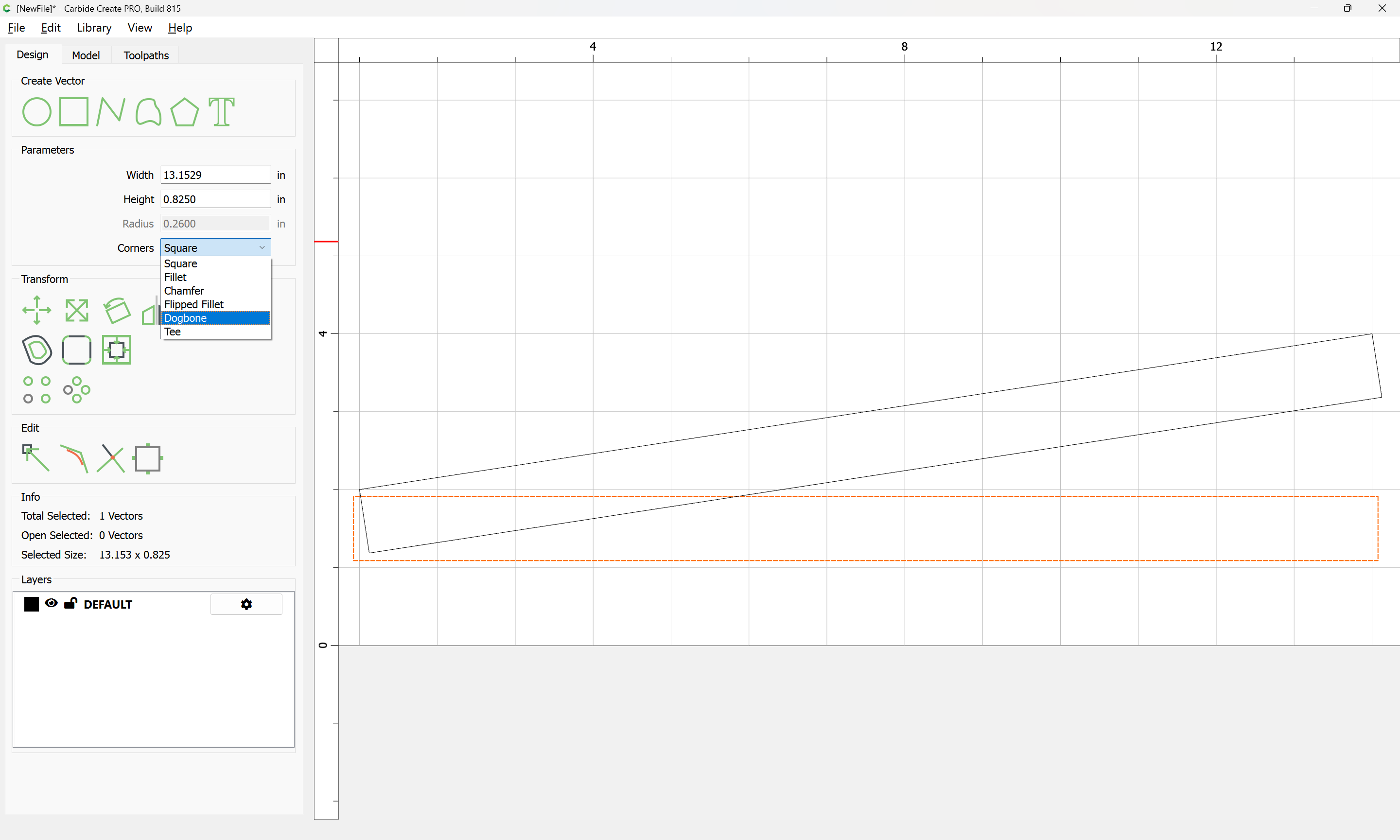Select the Text tool icon
The height and width of the screenshot is (840, 1400).
coord(221,111)
